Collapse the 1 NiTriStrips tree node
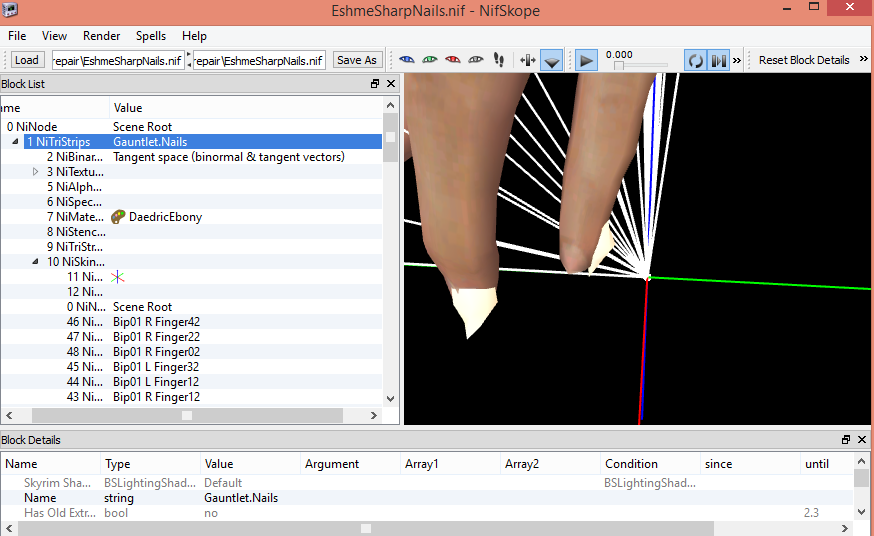 tap(16, 142)
